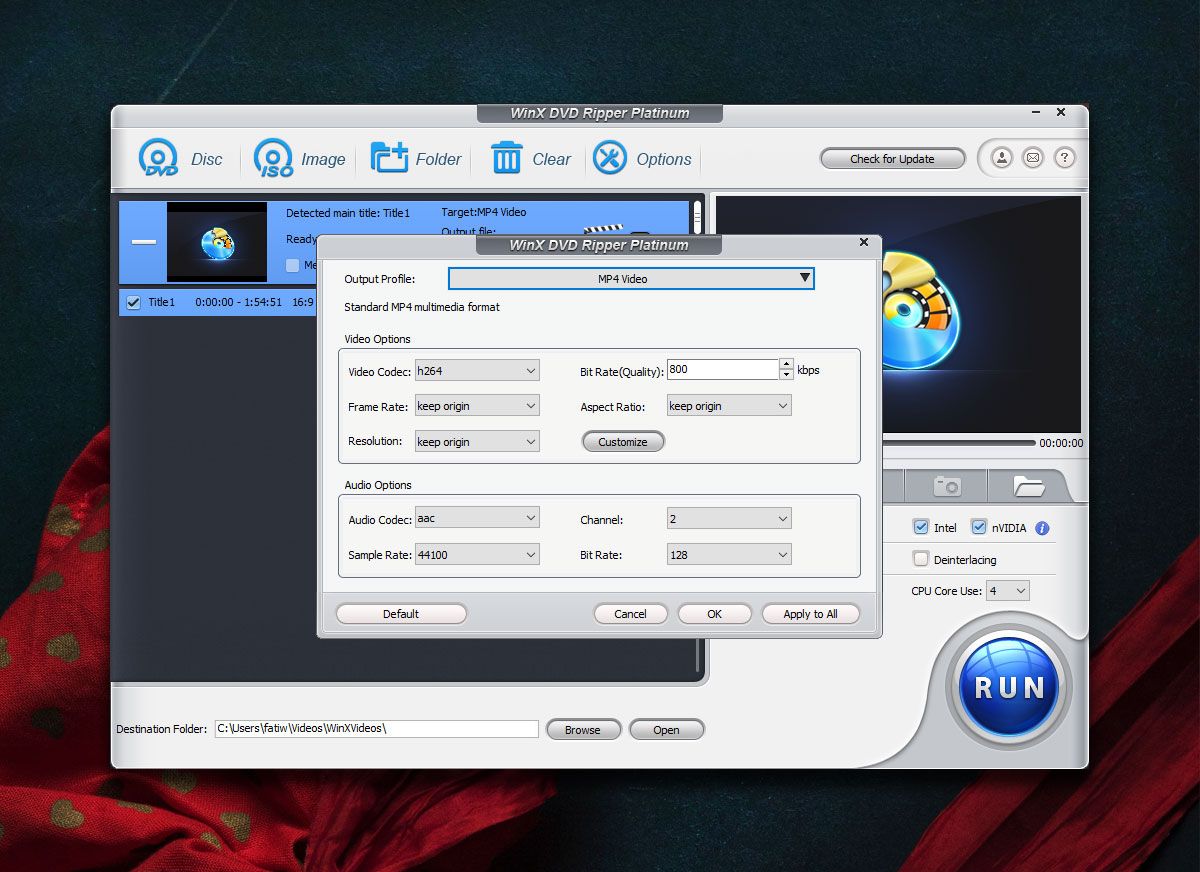Open the Frame Rate dropdown

pos(477,405)
